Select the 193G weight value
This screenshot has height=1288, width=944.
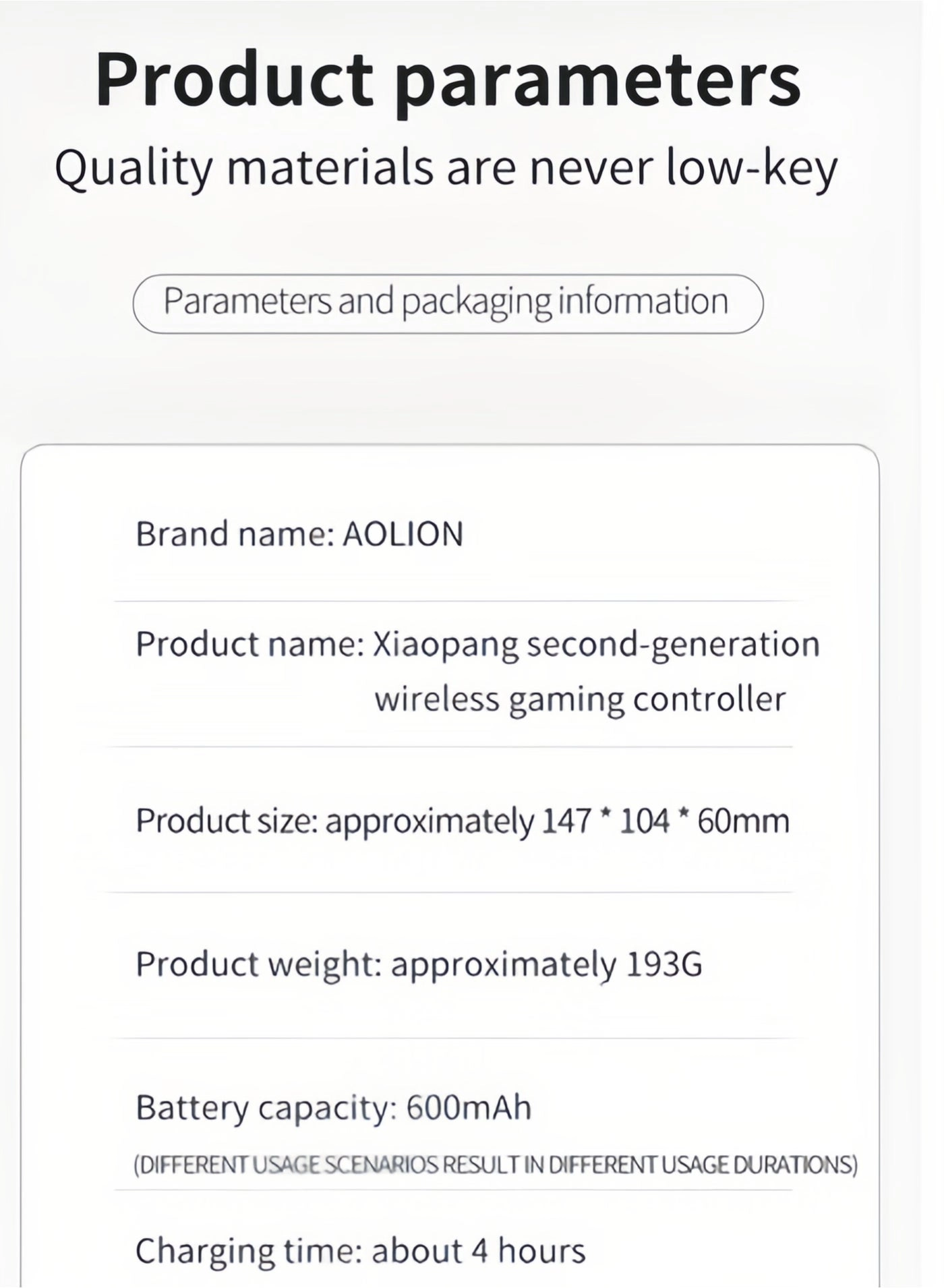[x=665, y=964]
